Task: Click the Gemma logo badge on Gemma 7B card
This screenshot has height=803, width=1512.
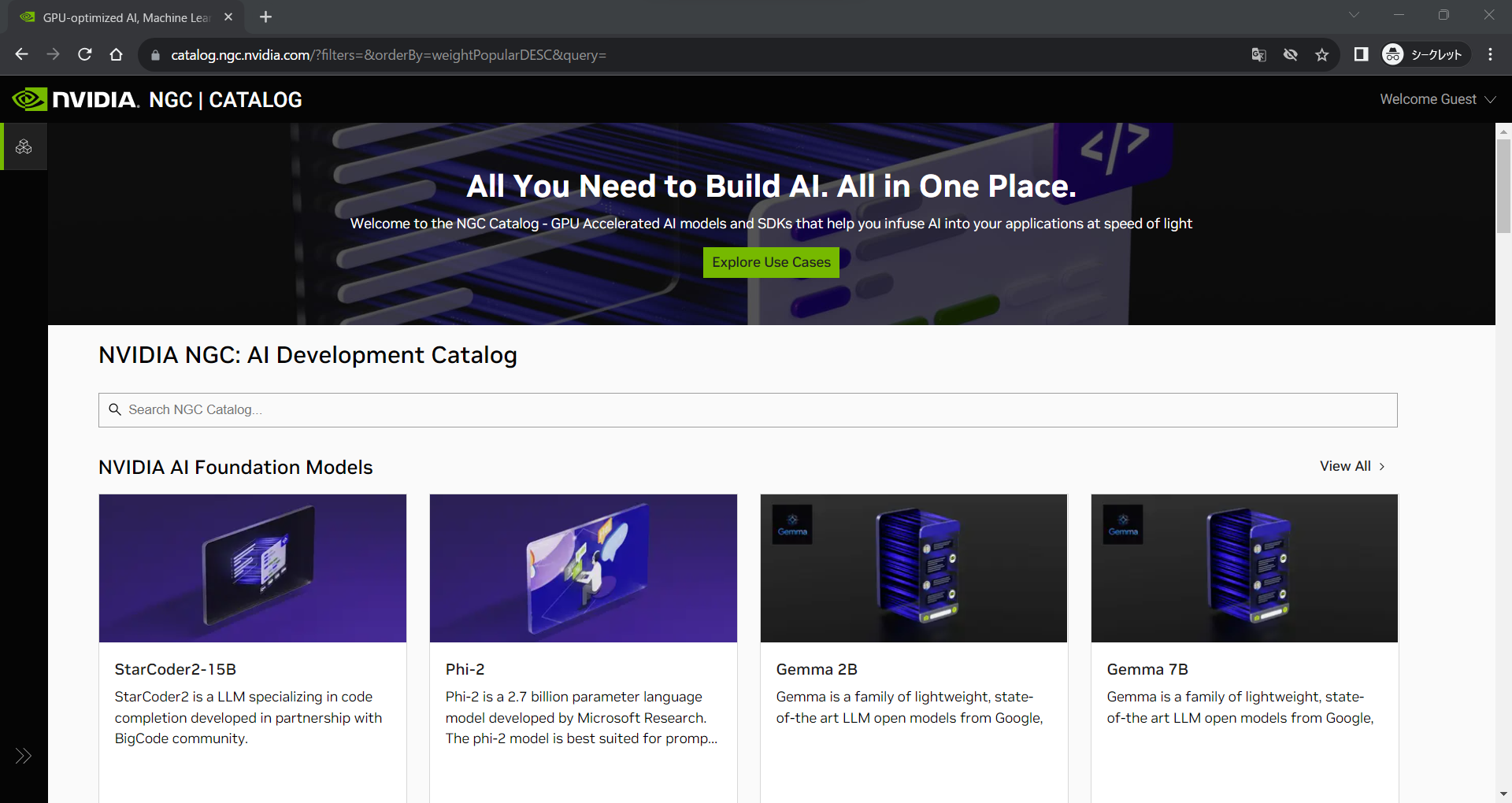Action: pyautogui.click(x=1123, y=524)
